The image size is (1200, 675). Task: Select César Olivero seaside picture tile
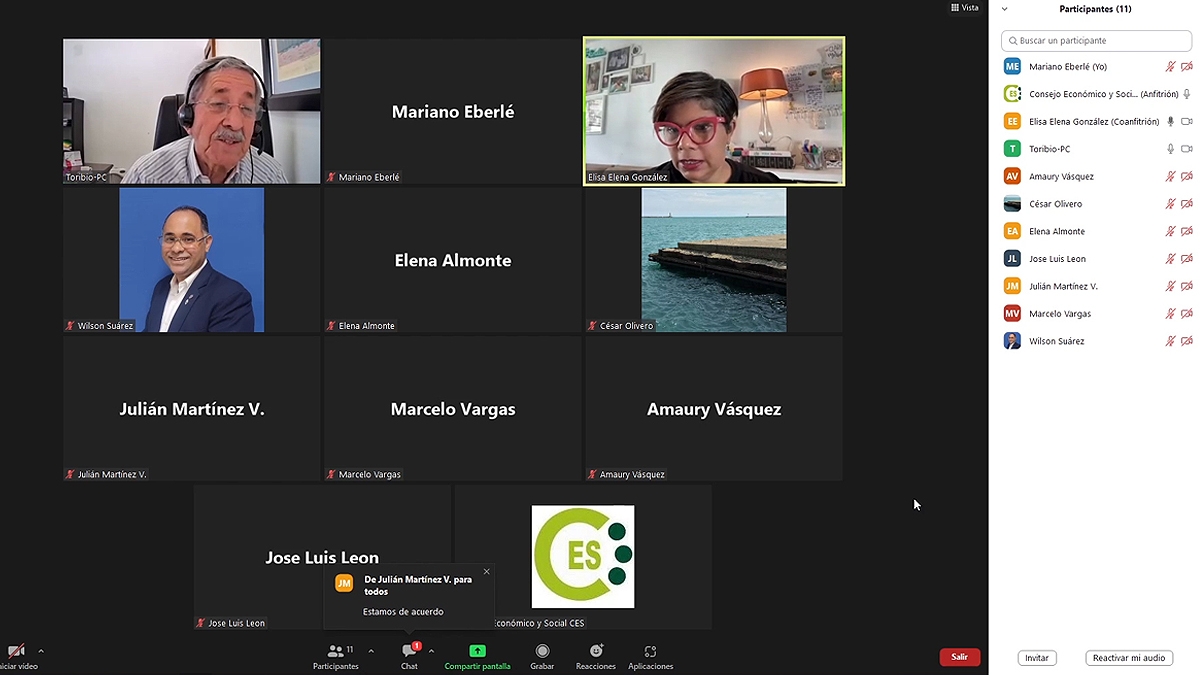pyautogui.click(x=714, y=260)
